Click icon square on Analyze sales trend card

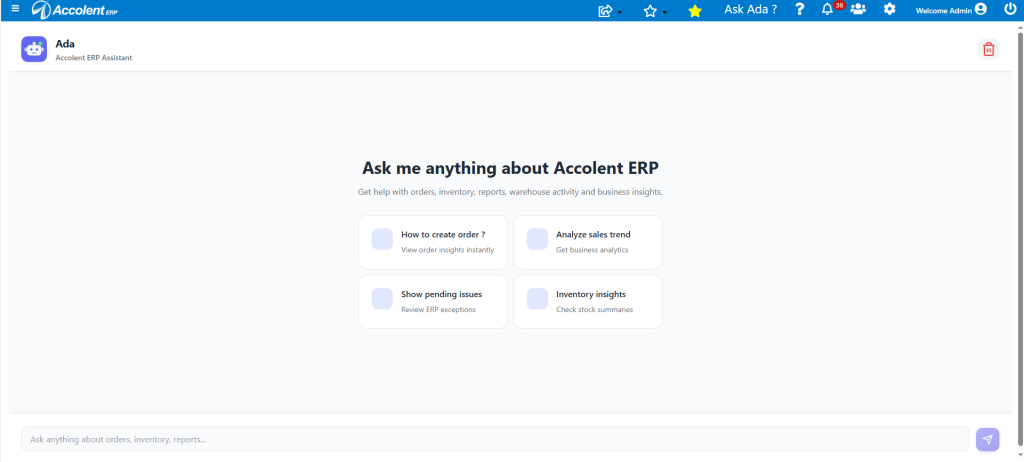[537, 239]
